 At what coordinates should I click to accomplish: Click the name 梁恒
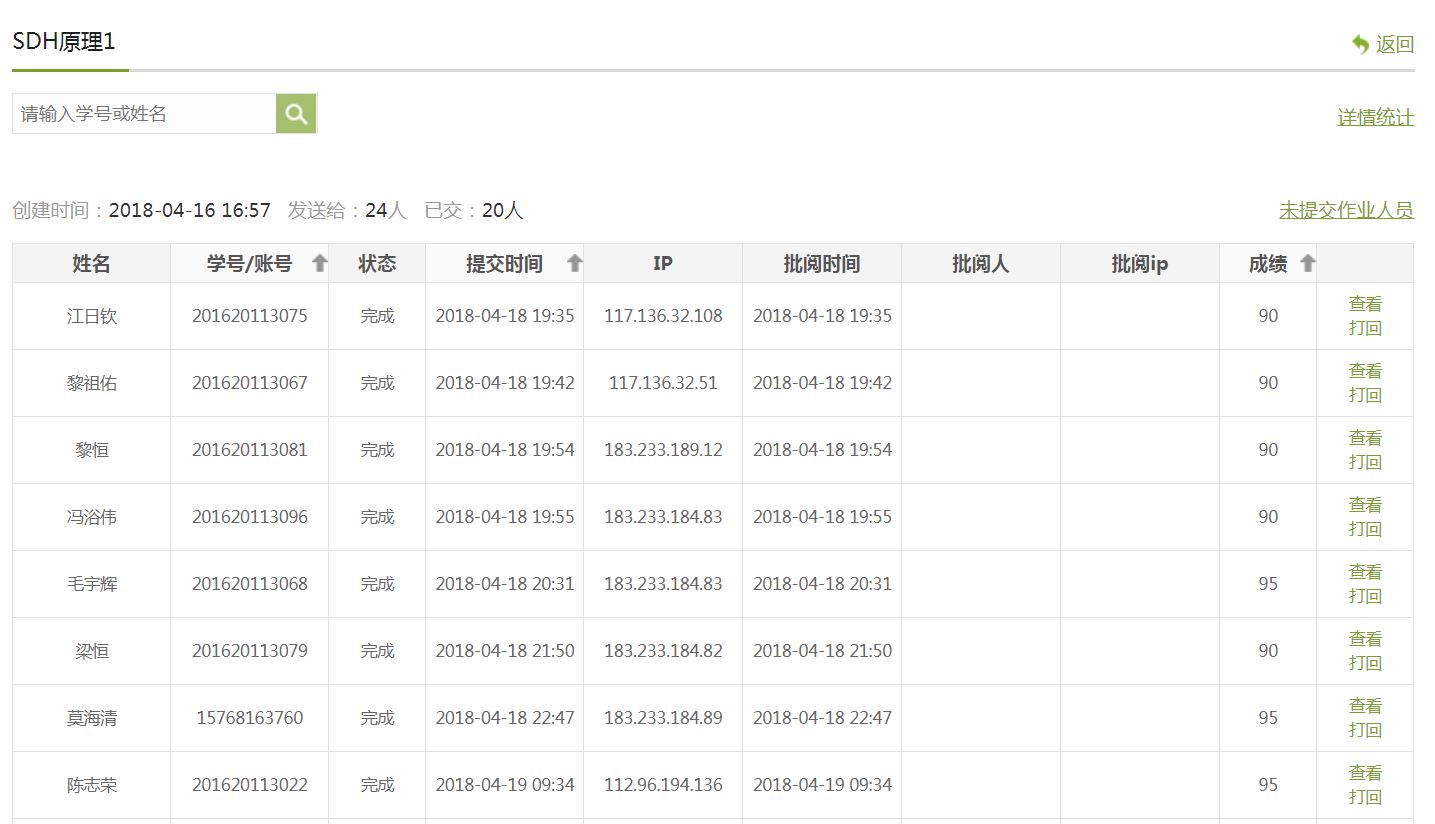(x=92, y=651)
